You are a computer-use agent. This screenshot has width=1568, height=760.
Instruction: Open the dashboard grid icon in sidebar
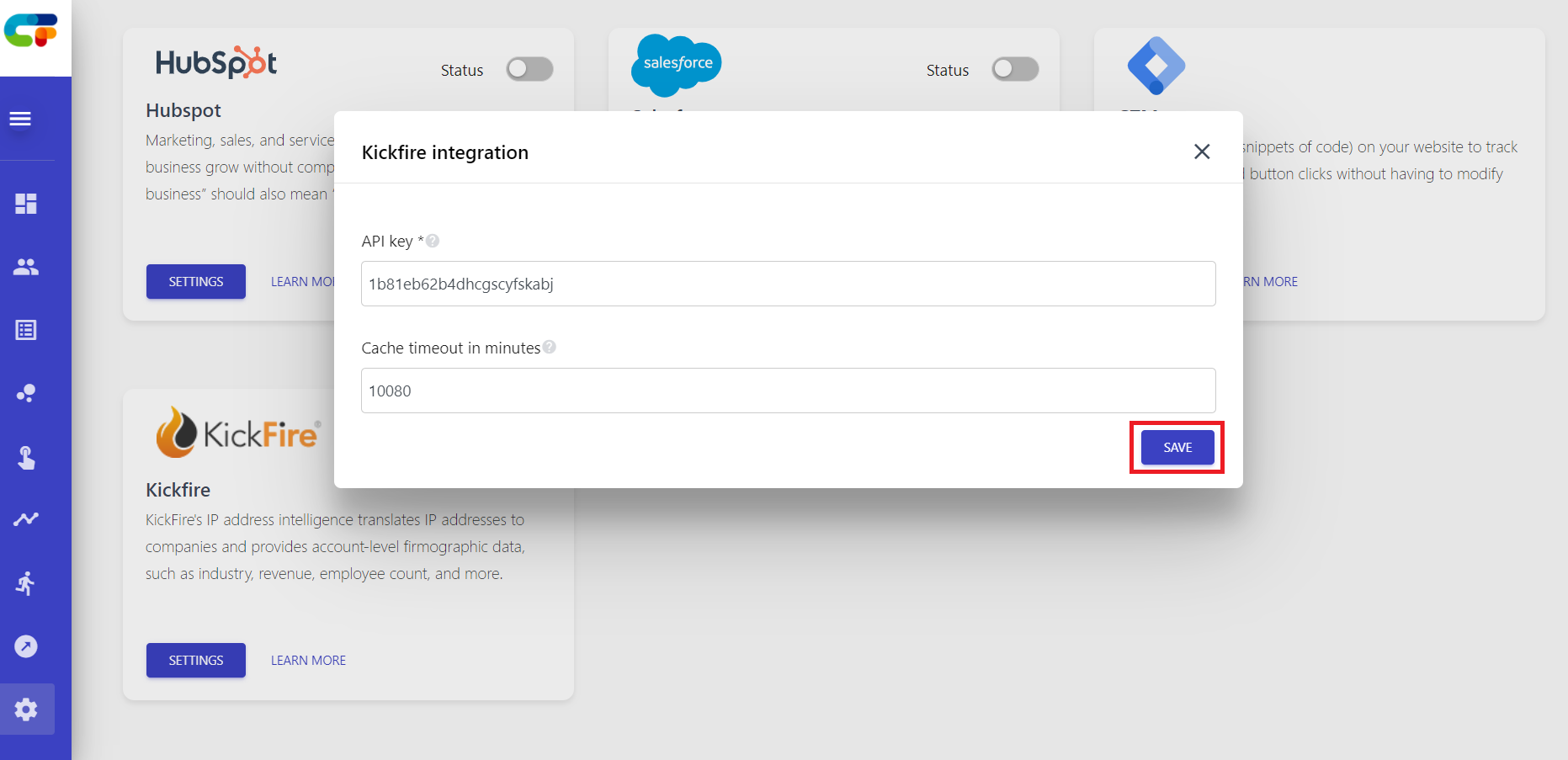(26, 204)
